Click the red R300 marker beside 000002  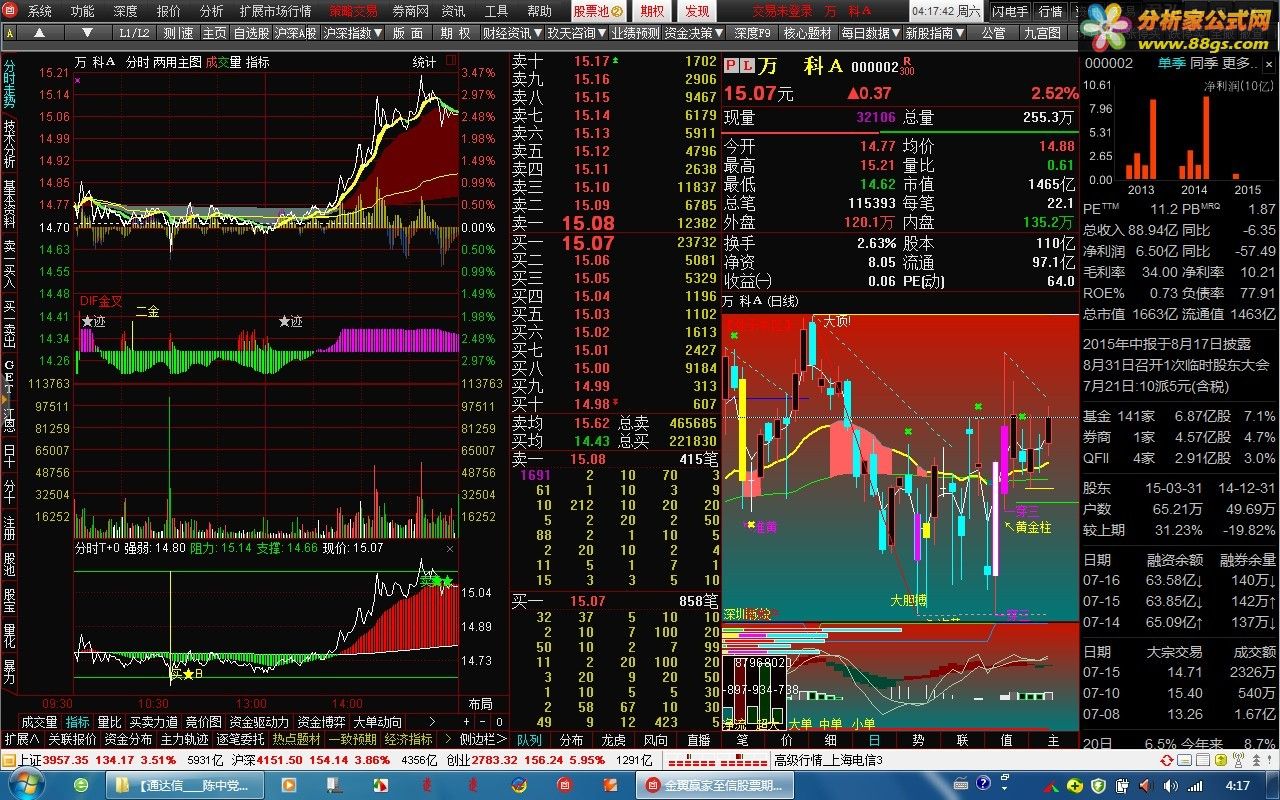pos(906,66)
